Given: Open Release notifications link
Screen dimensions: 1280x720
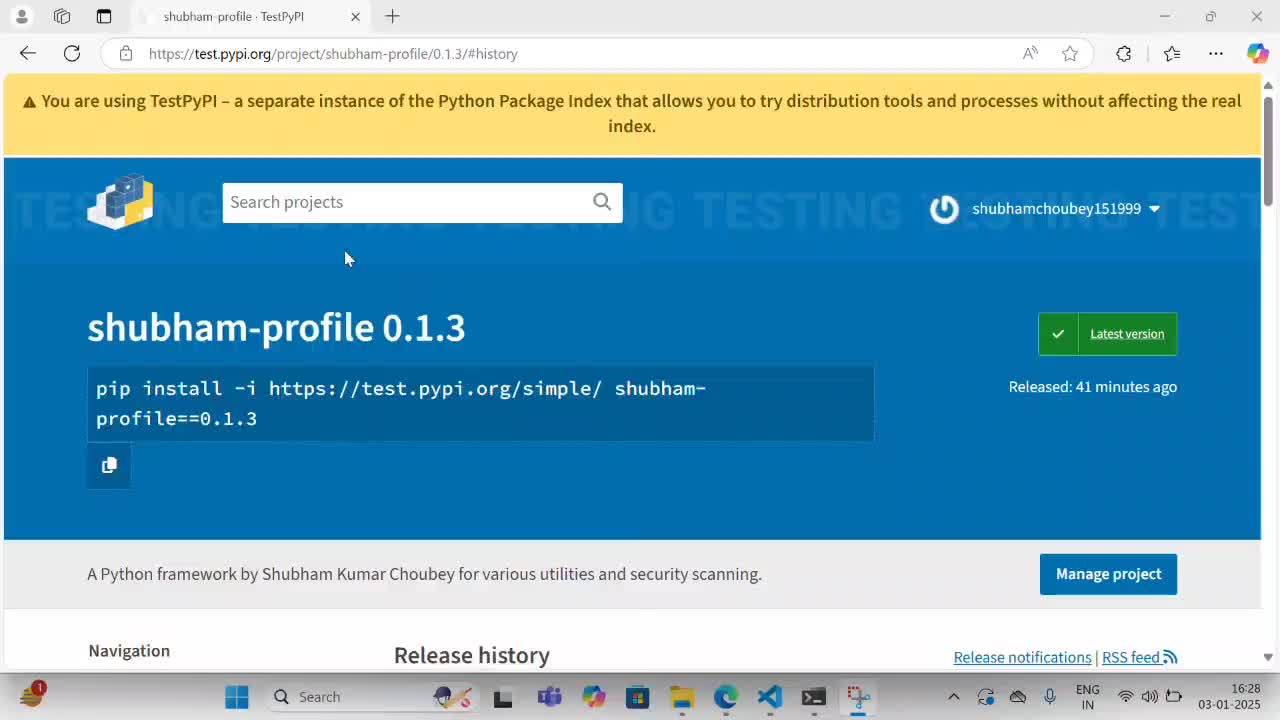Looking at the screenshot, I should click(1022, 657).
